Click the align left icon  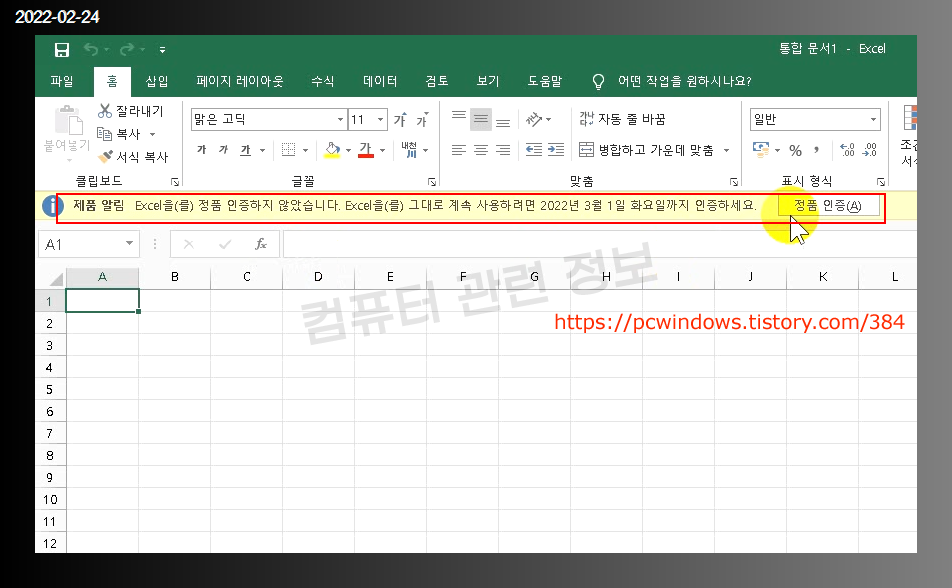pos(459,149)
